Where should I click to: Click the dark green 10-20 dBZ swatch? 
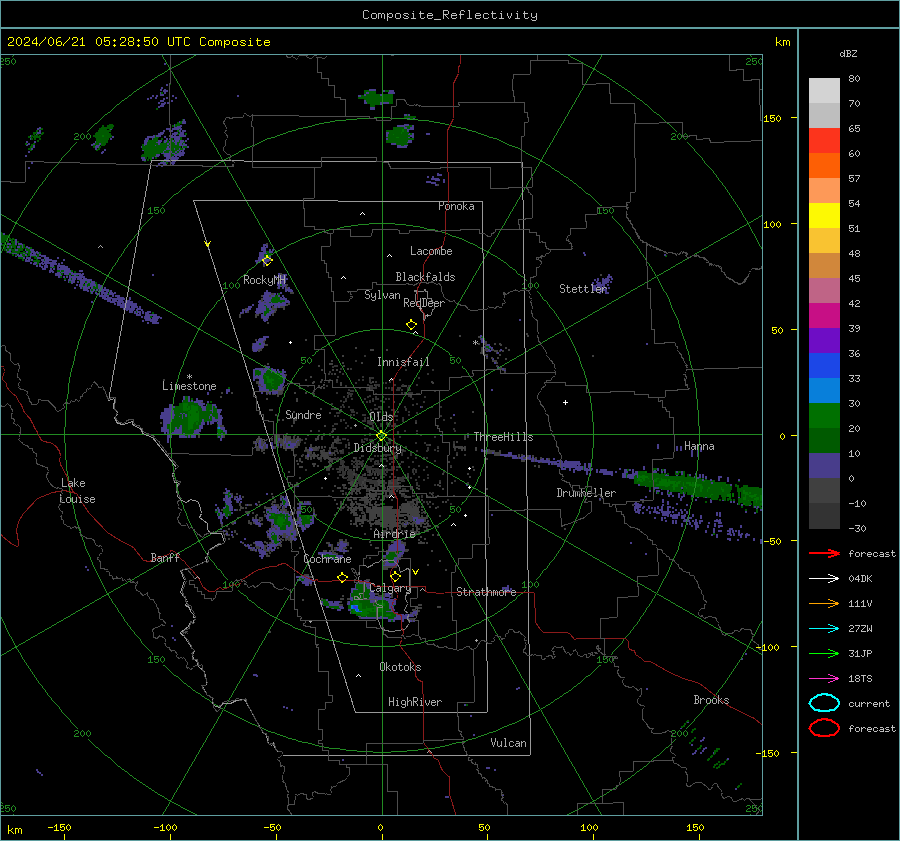coord(824,441)
